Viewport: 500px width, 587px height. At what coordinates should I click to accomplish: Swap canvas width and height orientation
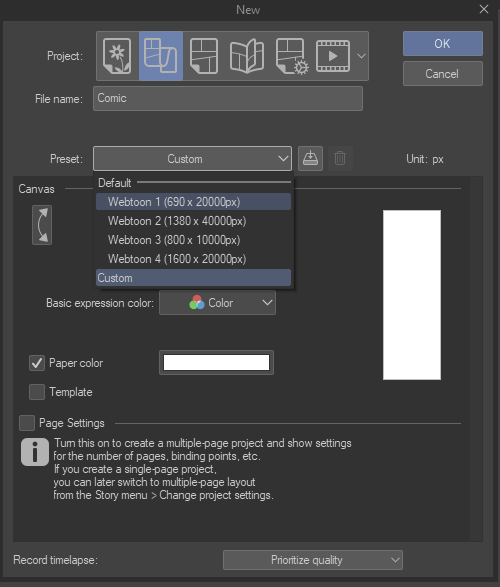point(42,225)
